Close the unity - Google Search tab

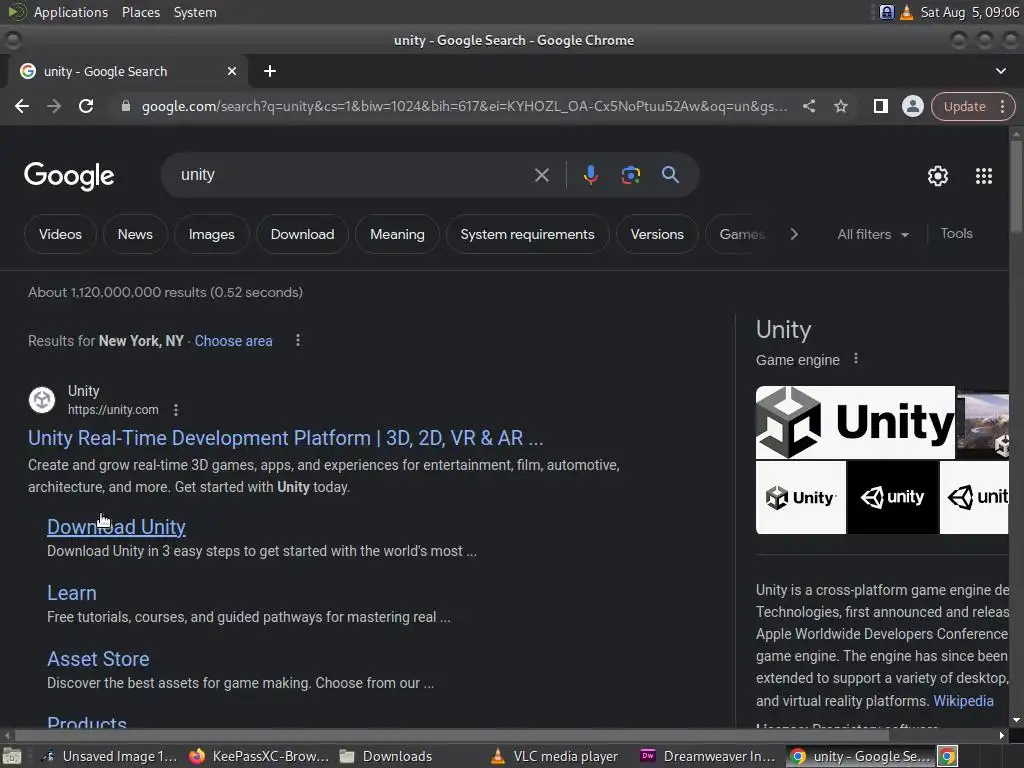pos(231,71)
